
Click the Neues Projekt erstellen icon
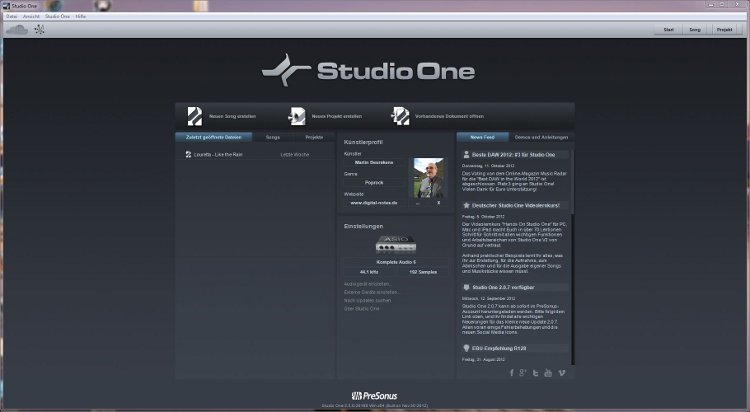point(297,116)
